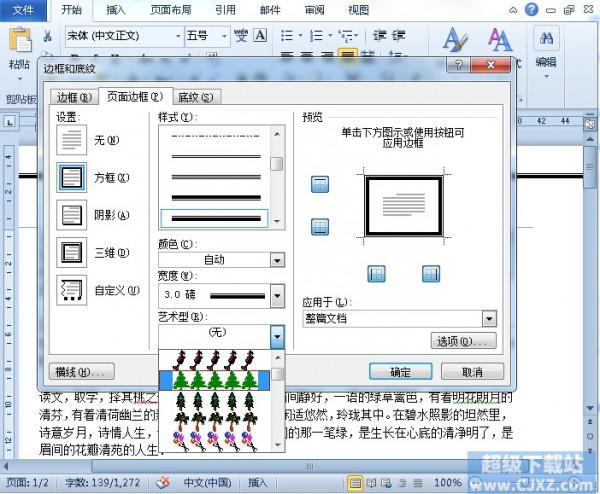The height and width of the screenshot is (494, 600).
Task: Open Word Help question mark icon
Action: tap(531, 9)
